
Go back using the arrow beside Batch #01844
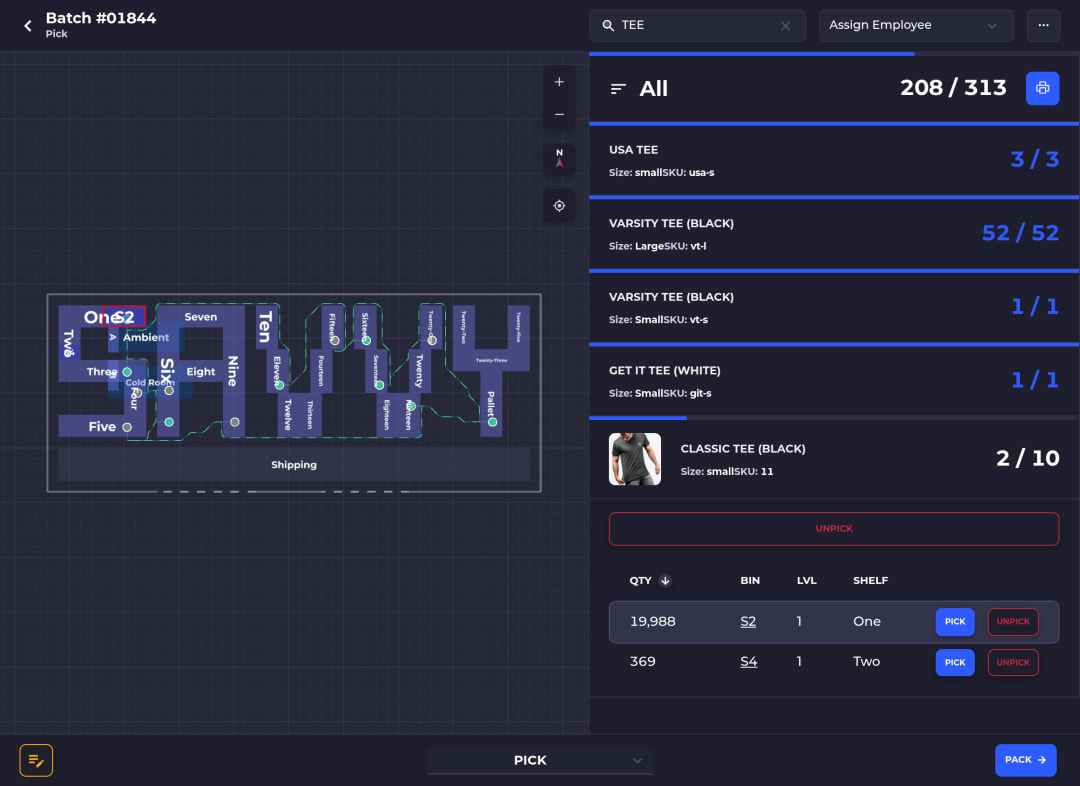tap(28, 25)
